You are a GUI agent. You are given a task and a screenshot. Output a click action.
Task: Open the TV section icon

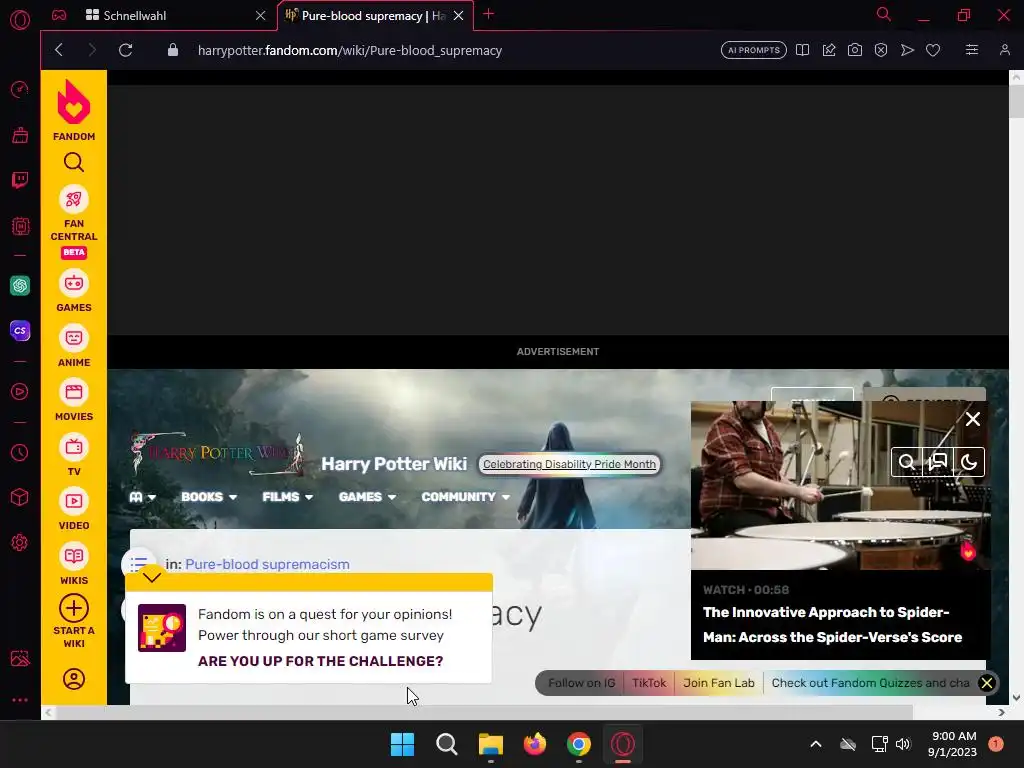tap(74, 447)
